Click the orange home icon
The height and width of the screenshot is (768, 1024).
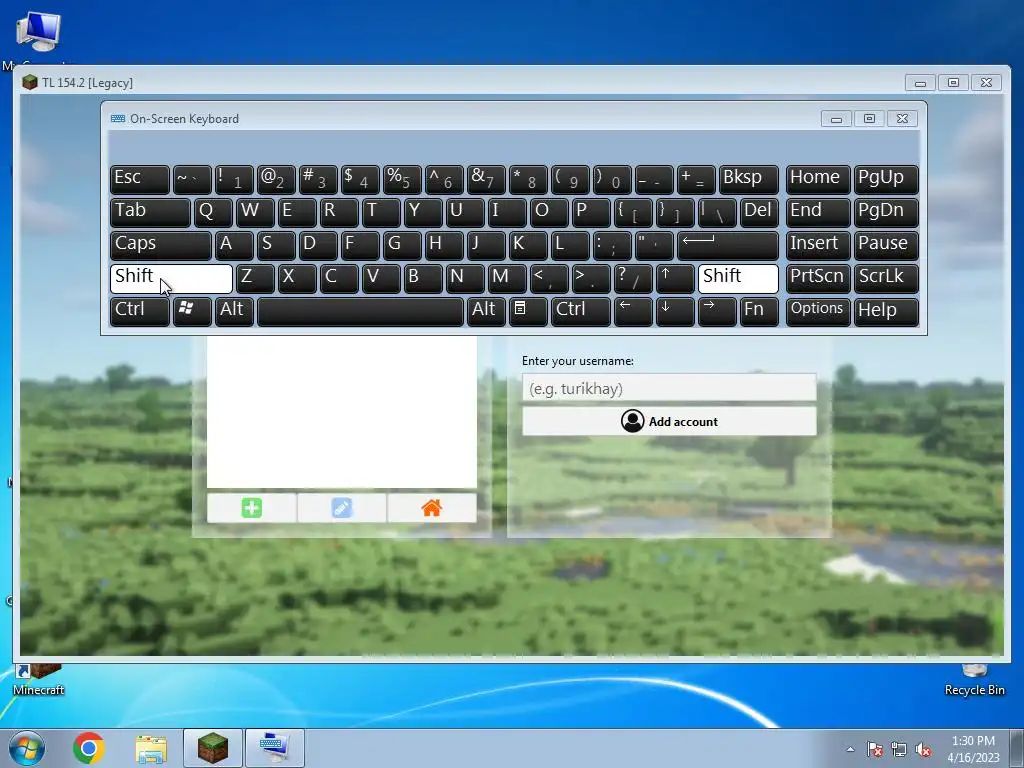click(432, 507)
